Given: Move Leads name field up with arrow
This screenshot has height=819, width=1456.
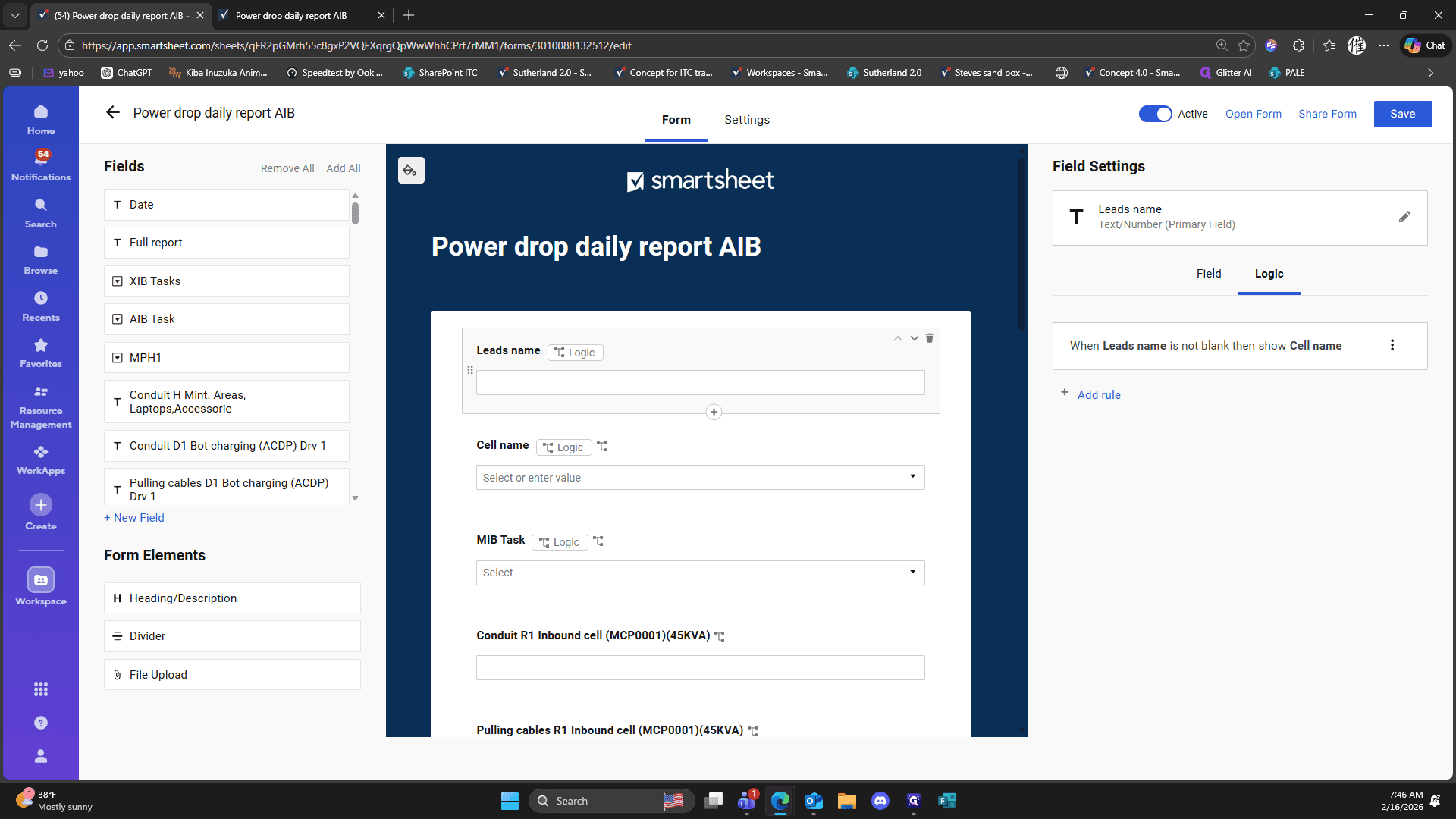Looking at the screenshot, I should [898, 338].
